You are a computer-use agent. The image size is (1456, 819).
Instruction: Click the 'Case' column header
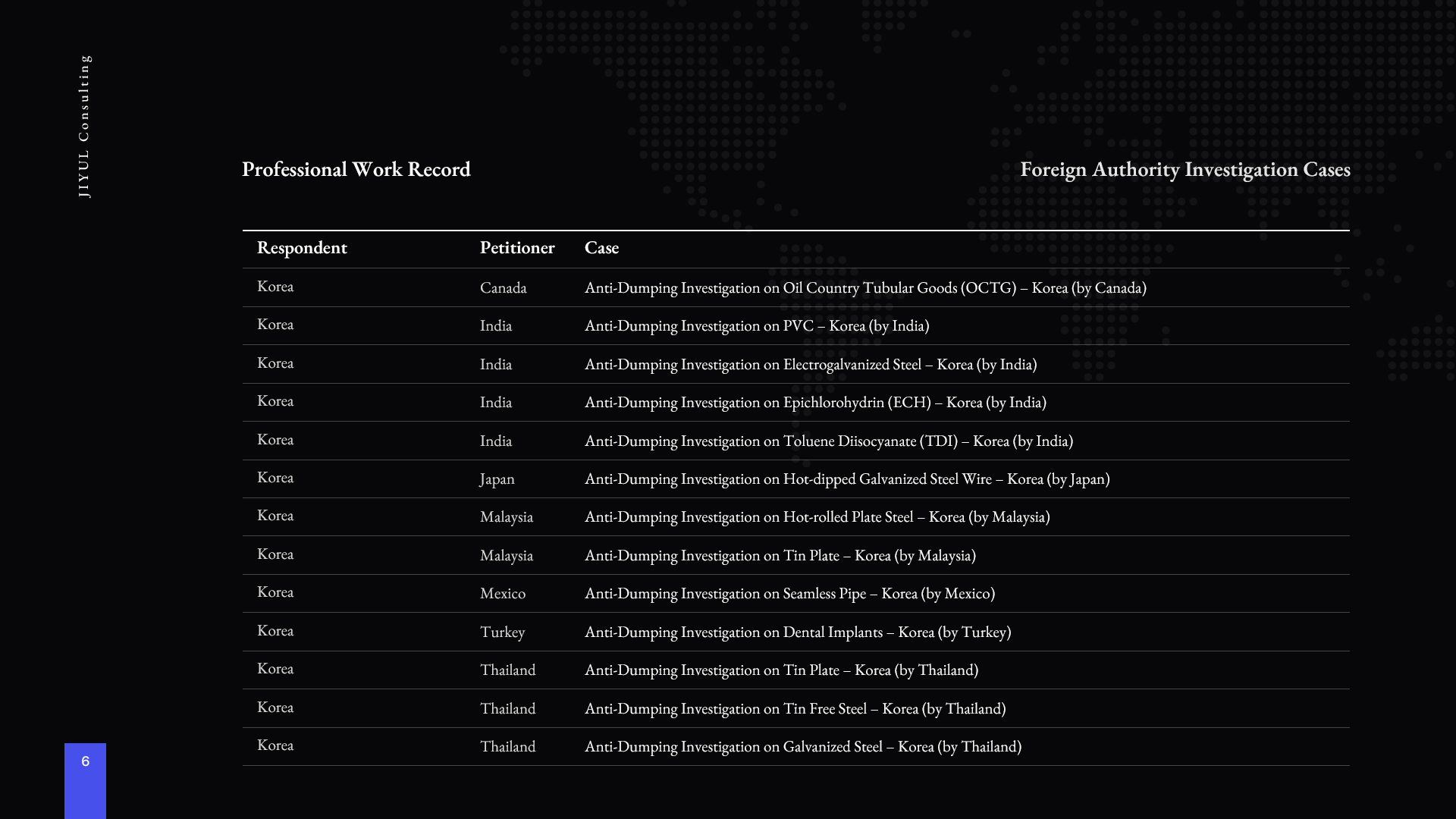click(601, 248)
